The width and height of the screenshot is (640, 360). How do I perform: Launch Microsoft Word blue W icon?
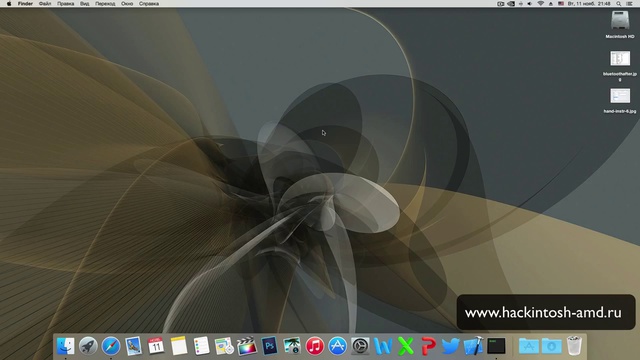[383, 346]
